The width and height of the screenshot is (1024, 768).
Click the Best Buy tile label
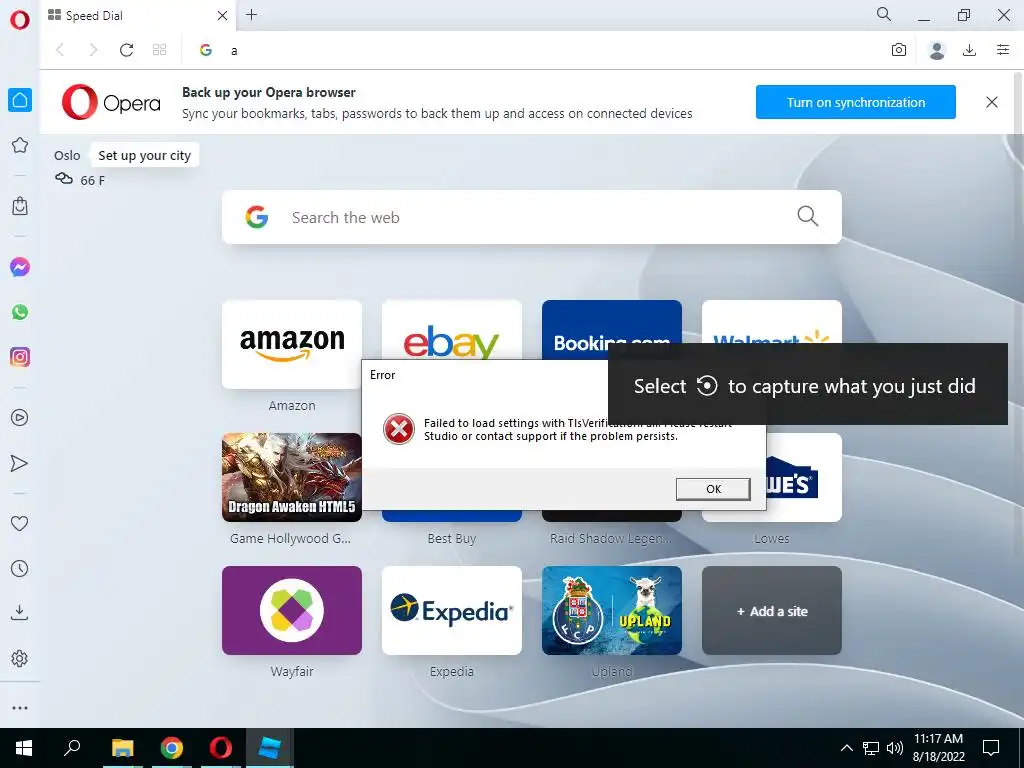pos(451,539)
